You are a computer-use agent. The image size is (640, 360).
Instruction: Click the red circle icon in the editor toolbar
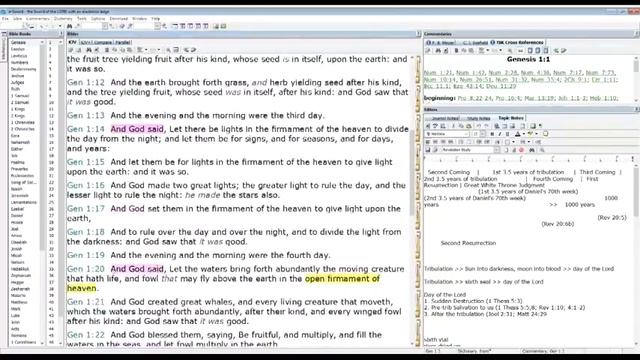[x=521, y=150]
